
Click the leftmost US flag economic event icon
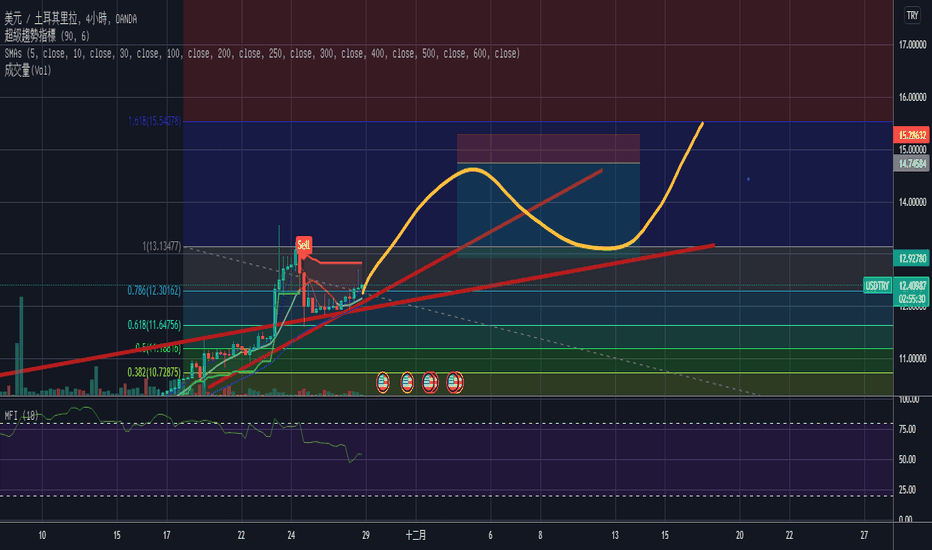tap(383, 382)
